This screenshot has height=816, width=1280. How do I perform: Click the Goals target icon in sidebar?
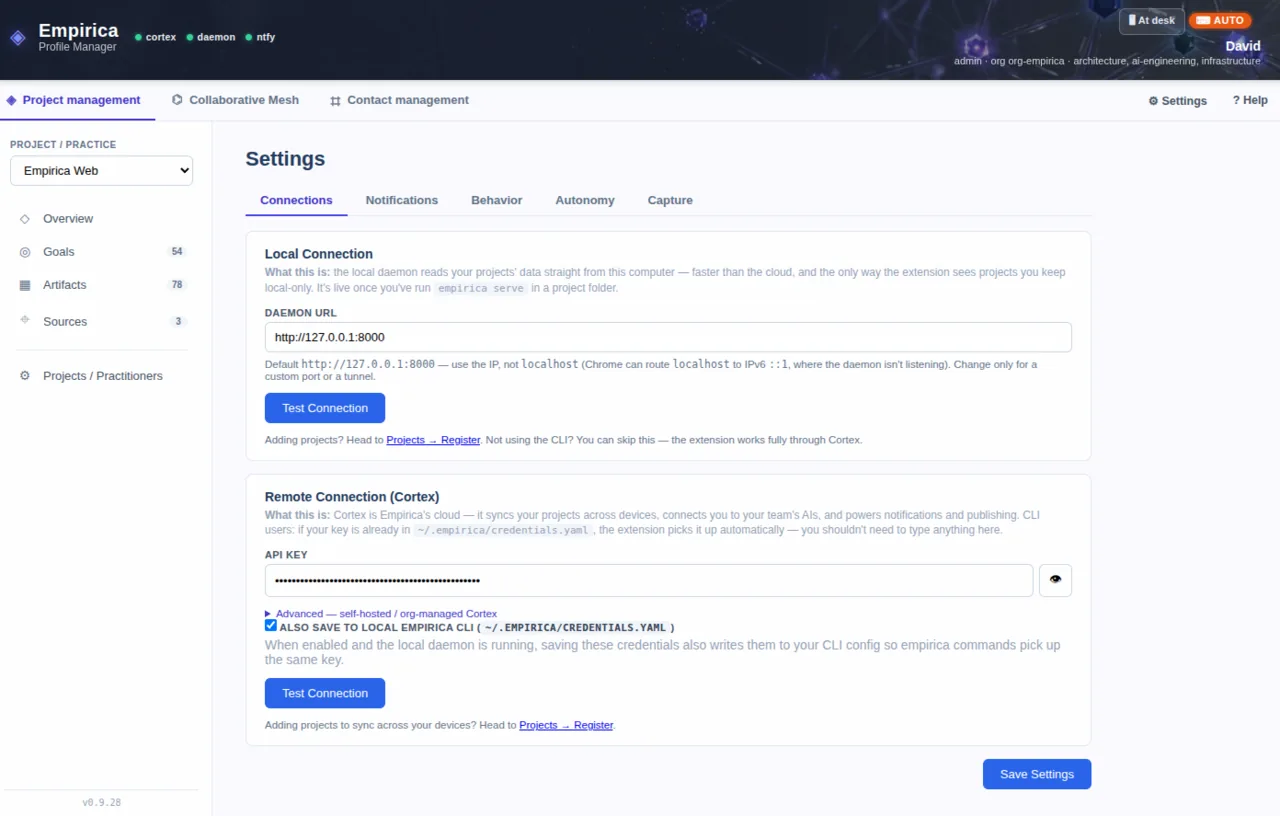(x=25, y=252)
